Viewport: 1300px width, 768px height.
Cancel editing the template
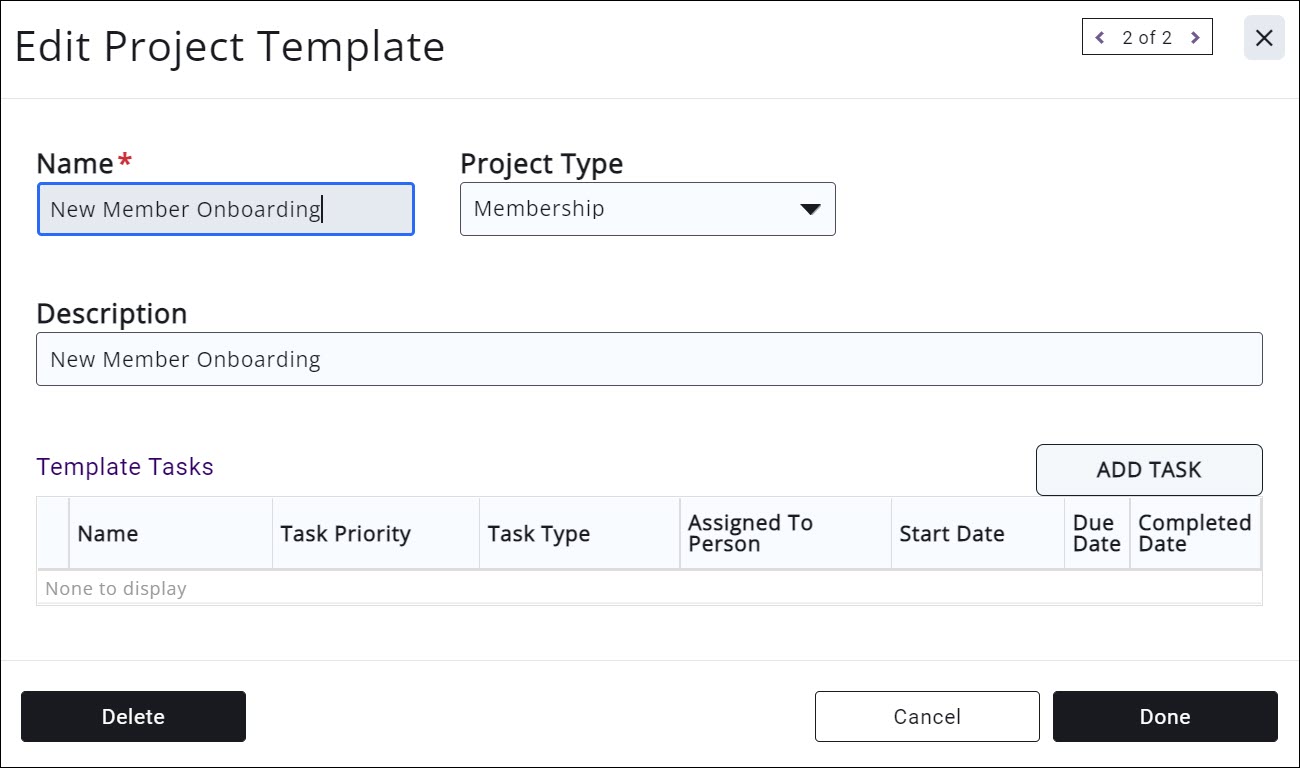tap(927, 717)
